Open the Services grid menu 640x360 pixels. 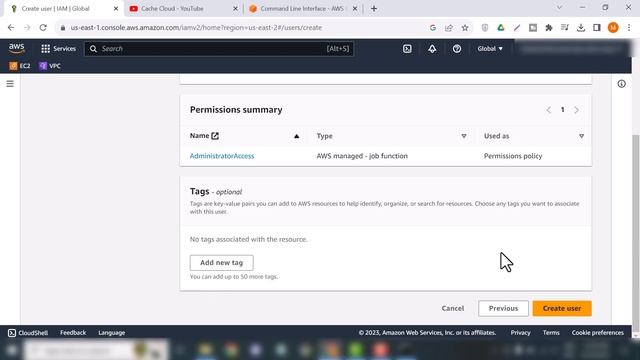coord(58,49)
